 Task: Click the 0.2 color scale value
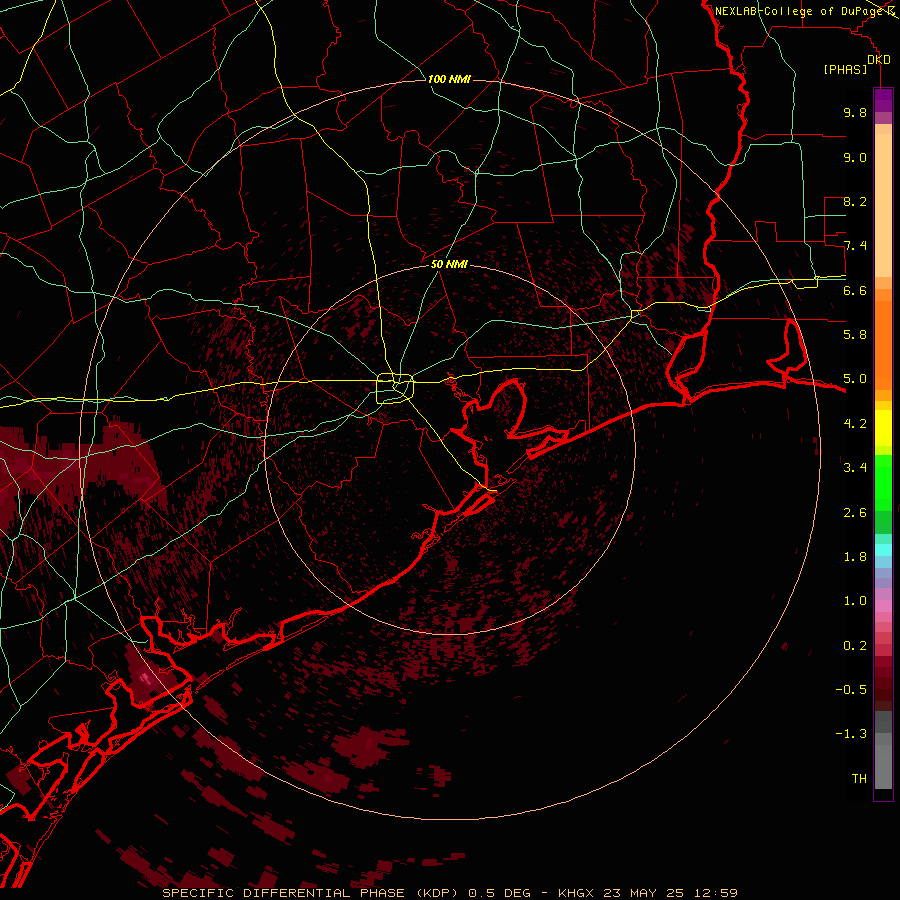click(855, 646)
